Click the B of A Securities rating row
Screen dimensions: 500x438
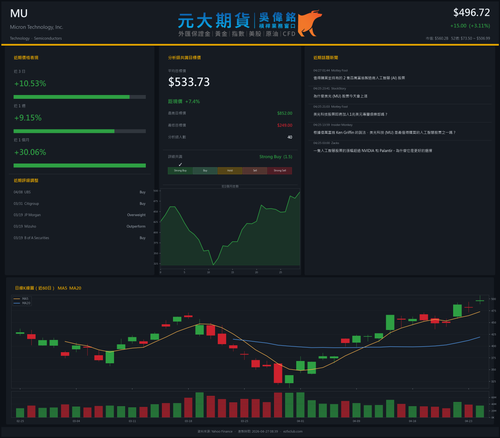click(80, 238)
